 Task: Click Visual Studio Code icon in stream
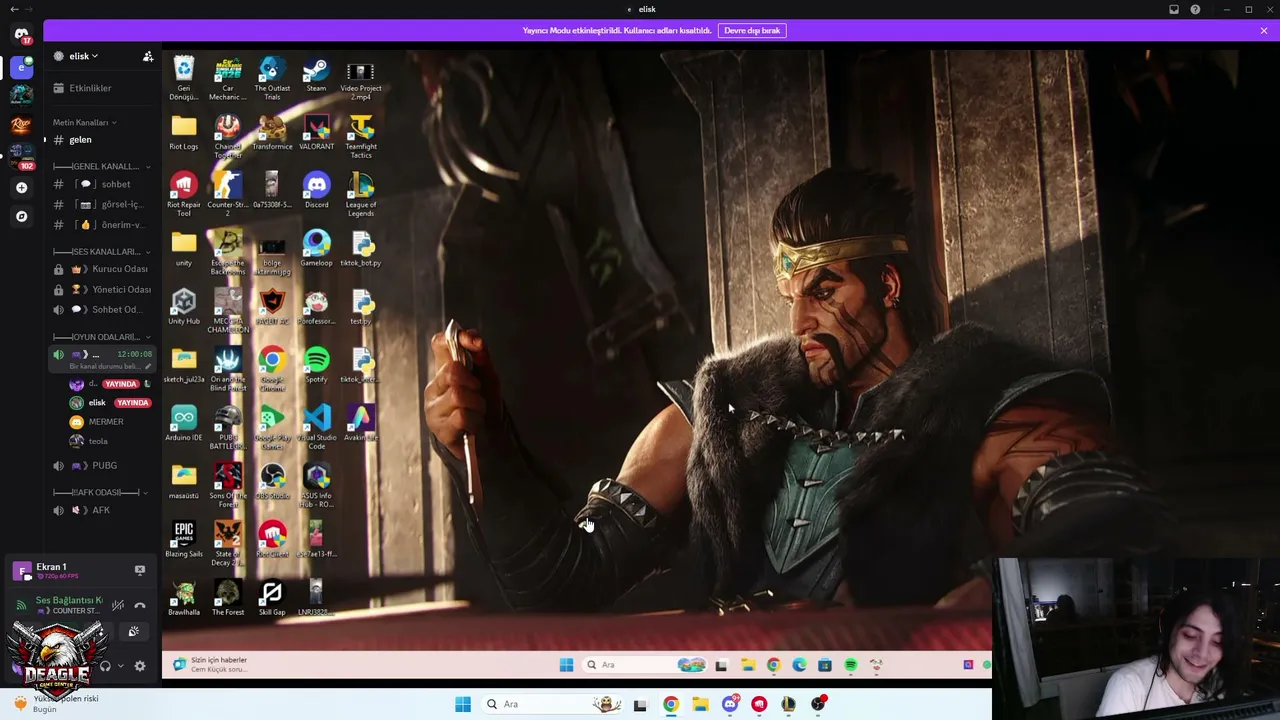click(316, 428)
